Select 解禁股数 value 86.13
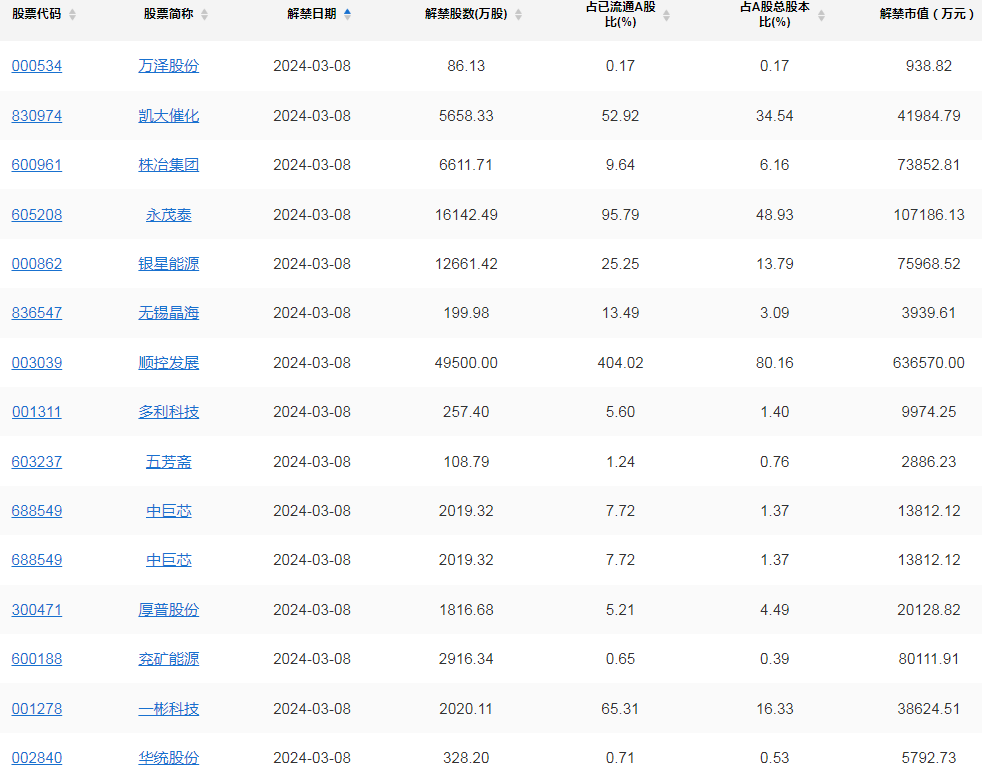 coord(466,66)
